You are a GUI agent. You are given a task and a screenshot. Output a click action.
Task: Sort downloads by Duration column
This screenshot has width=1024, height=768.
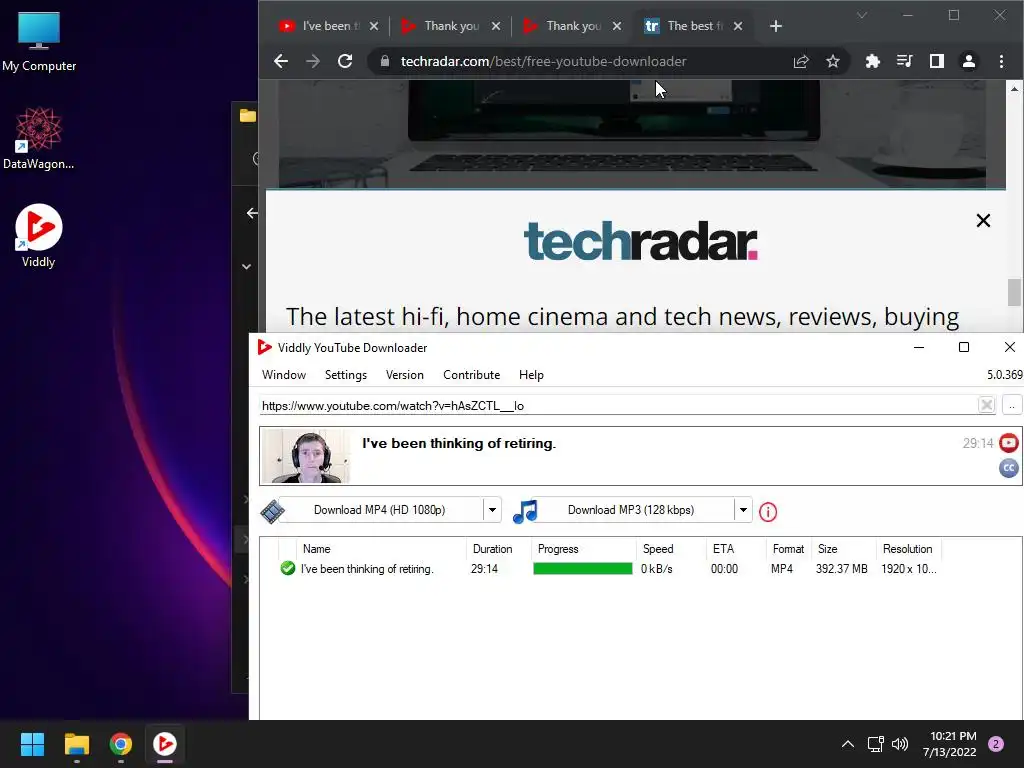499,549
